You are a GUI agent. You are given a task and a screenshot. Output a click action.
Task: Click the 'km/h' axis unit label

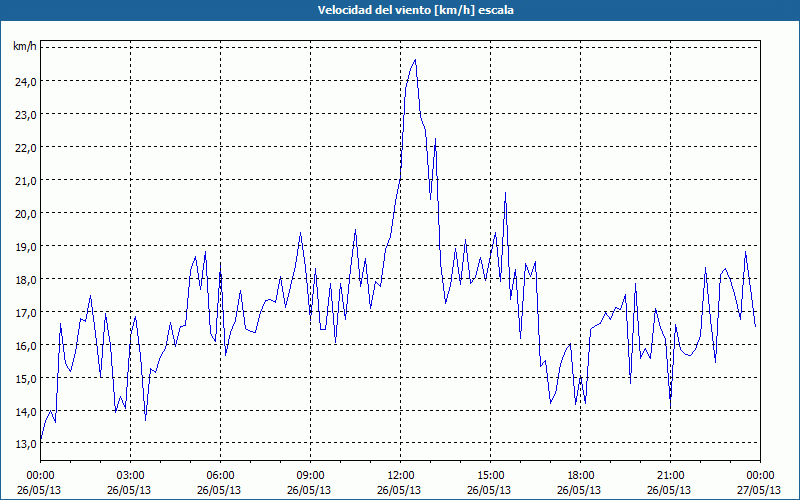coord(24,47)
